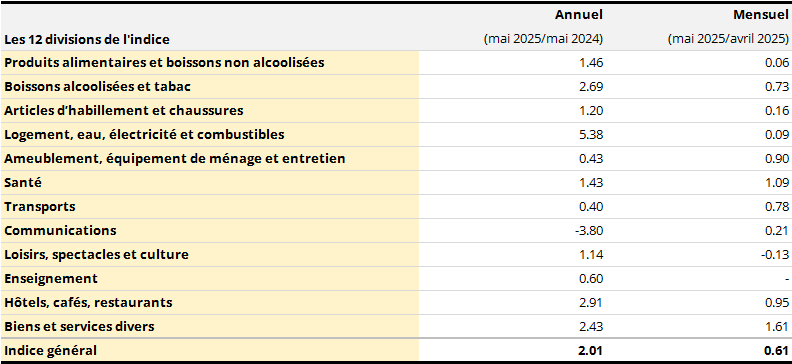Click the Communications row label
792x364 pixels.
[x=60, y=230]
